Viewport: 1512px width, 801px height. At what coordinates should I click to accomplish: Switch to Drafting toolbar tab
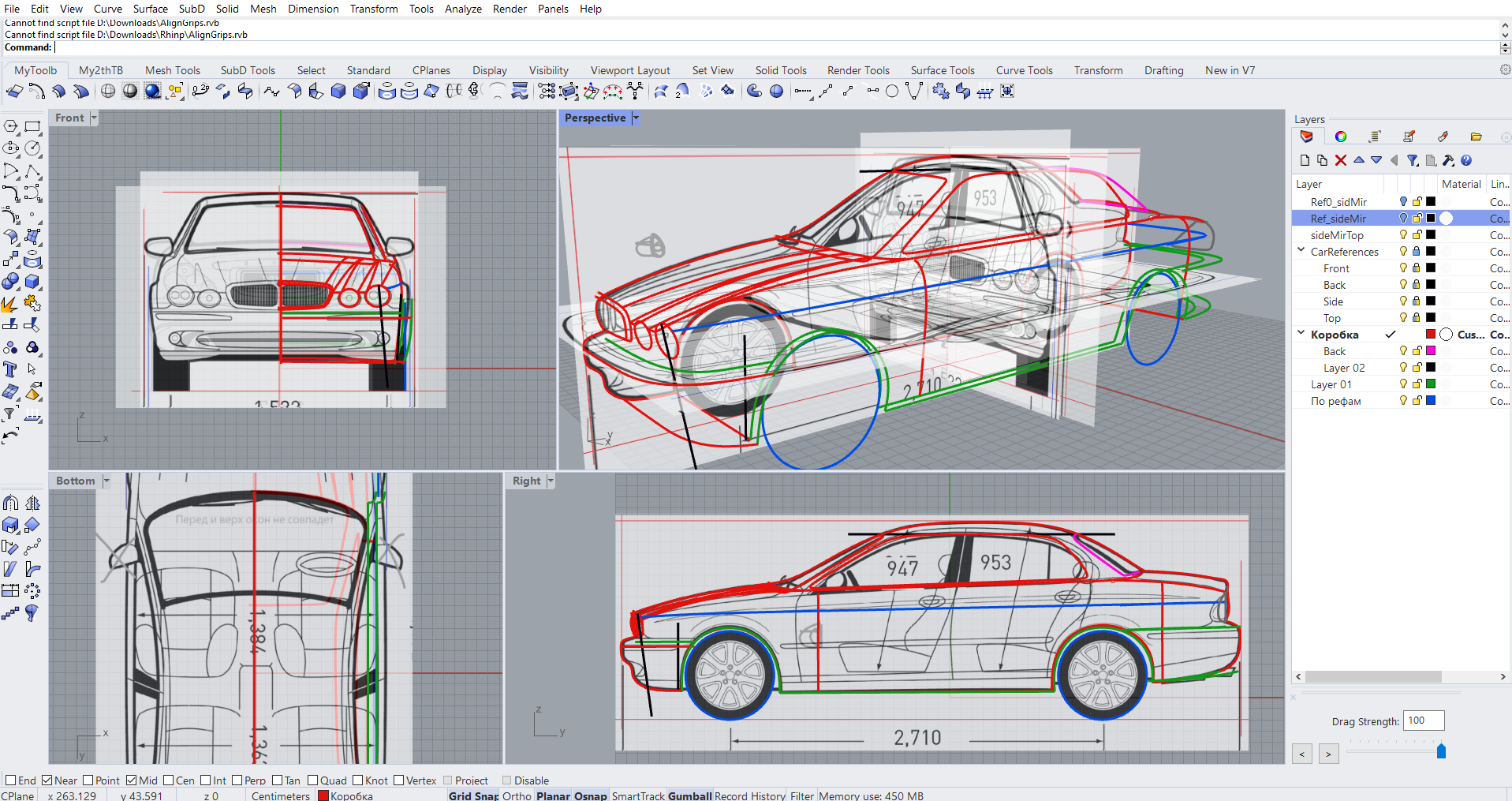click(x=1164, y=70)
